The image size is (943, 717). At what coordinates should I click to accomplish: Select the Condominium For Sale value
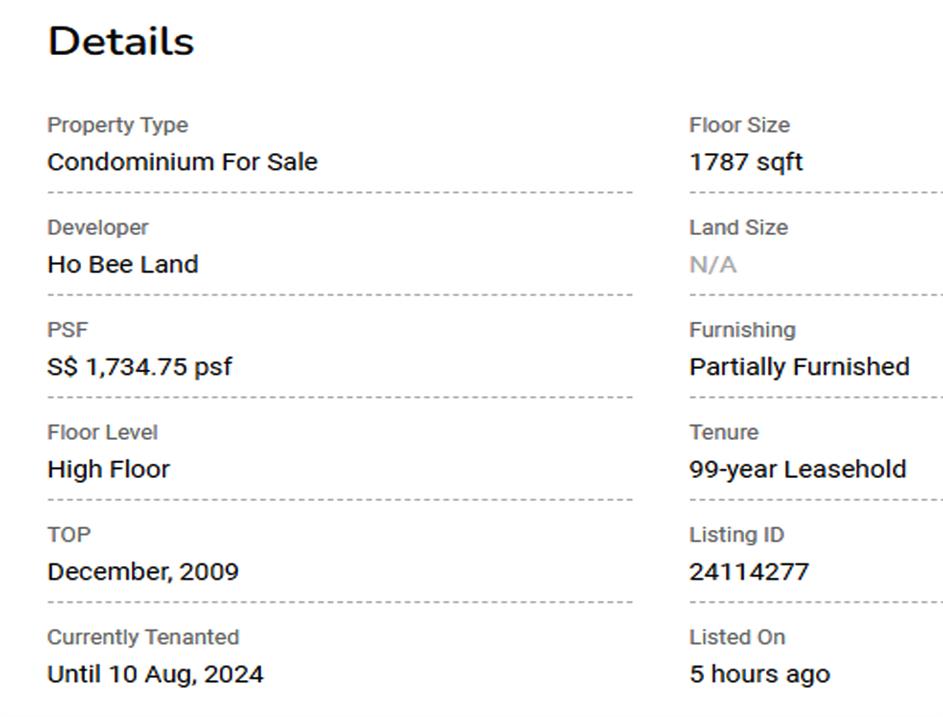click(182, 162)
